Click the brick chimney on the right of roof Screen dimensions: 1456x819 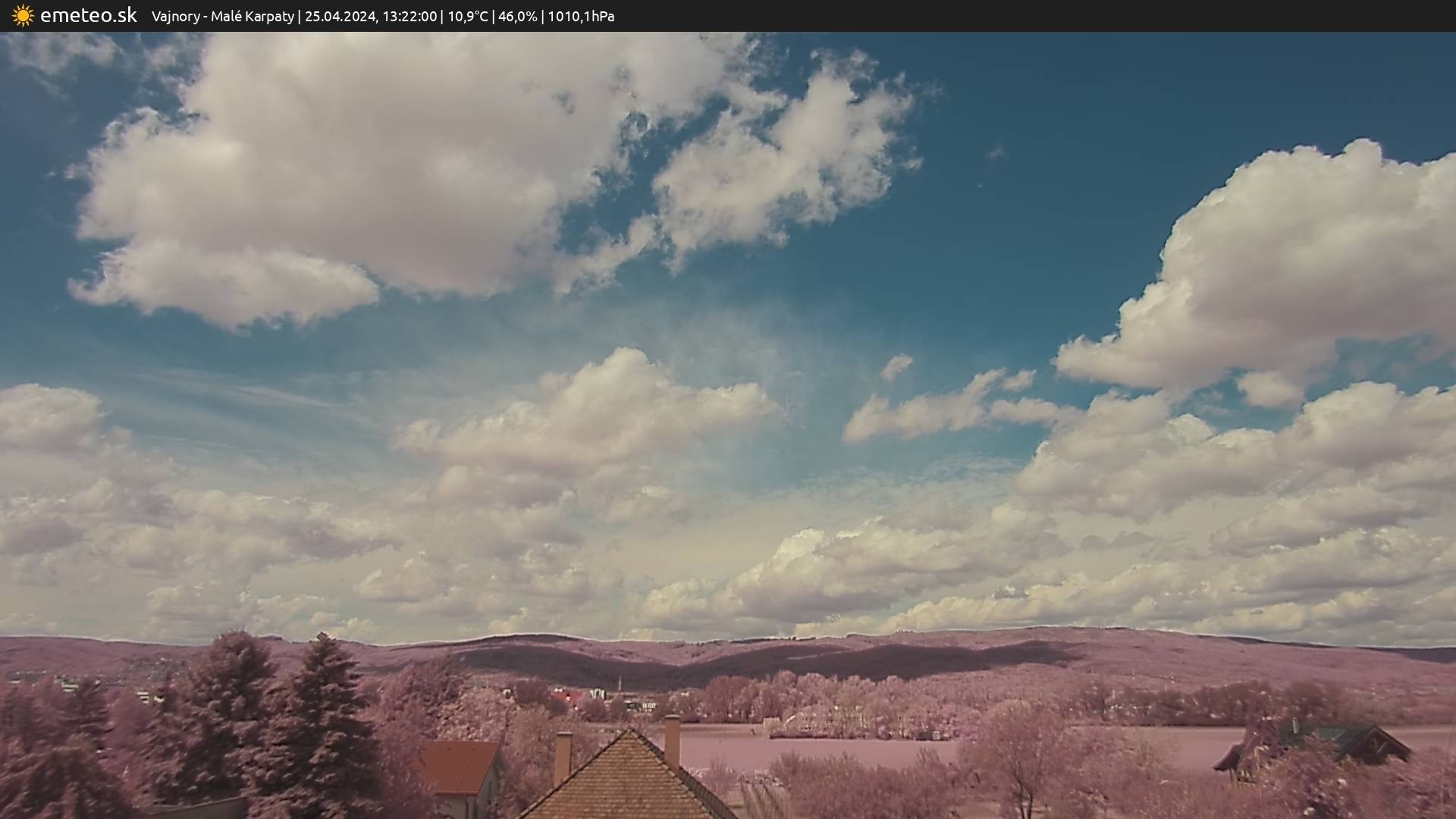(x=672, y=739)
